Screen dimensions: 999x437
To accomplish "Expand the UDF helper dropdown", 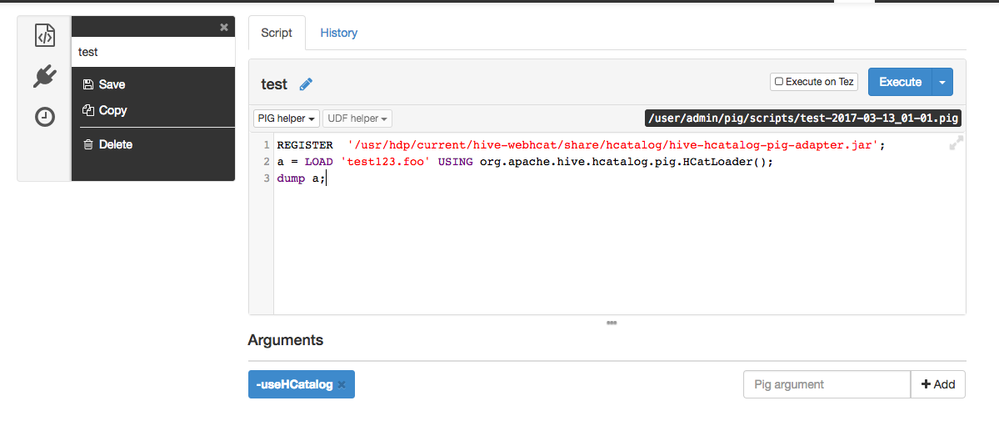I will tap(357, 119).
